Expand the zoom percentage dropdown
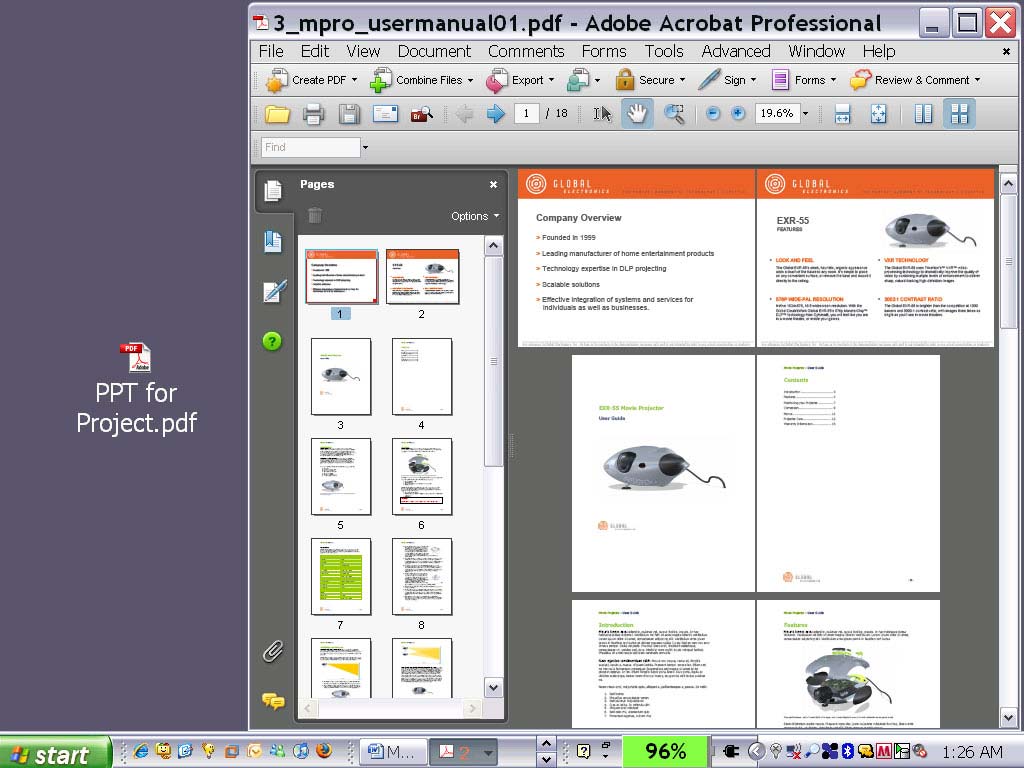This screenshot has width=1024, height=768. [805, 114]
